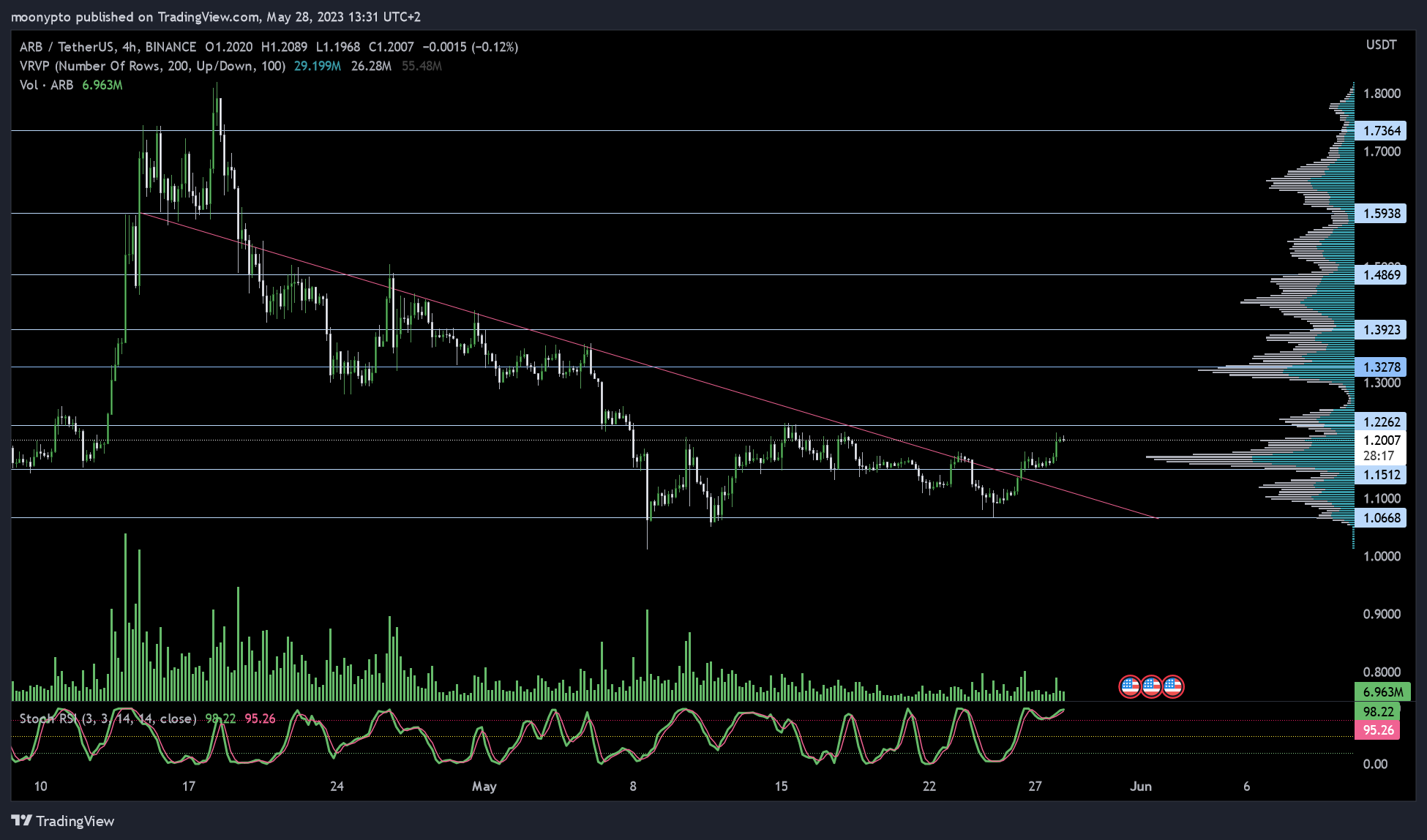Click the 1.1512 price level label
This screenshot has width=1427, height=840.
click(x=1380, y=475)
